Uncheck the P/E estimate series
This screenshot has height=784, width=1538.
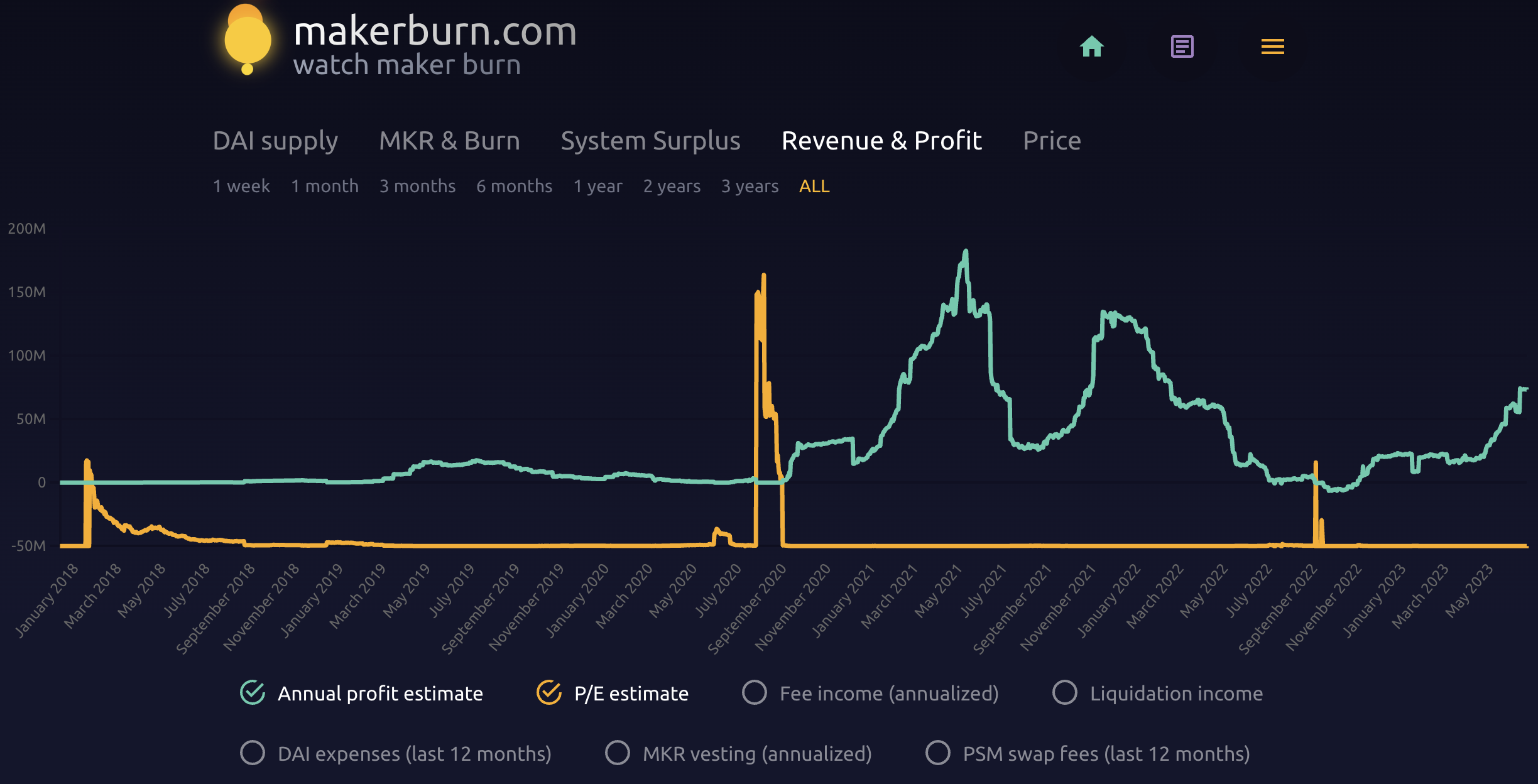click(x=549, y=693)
